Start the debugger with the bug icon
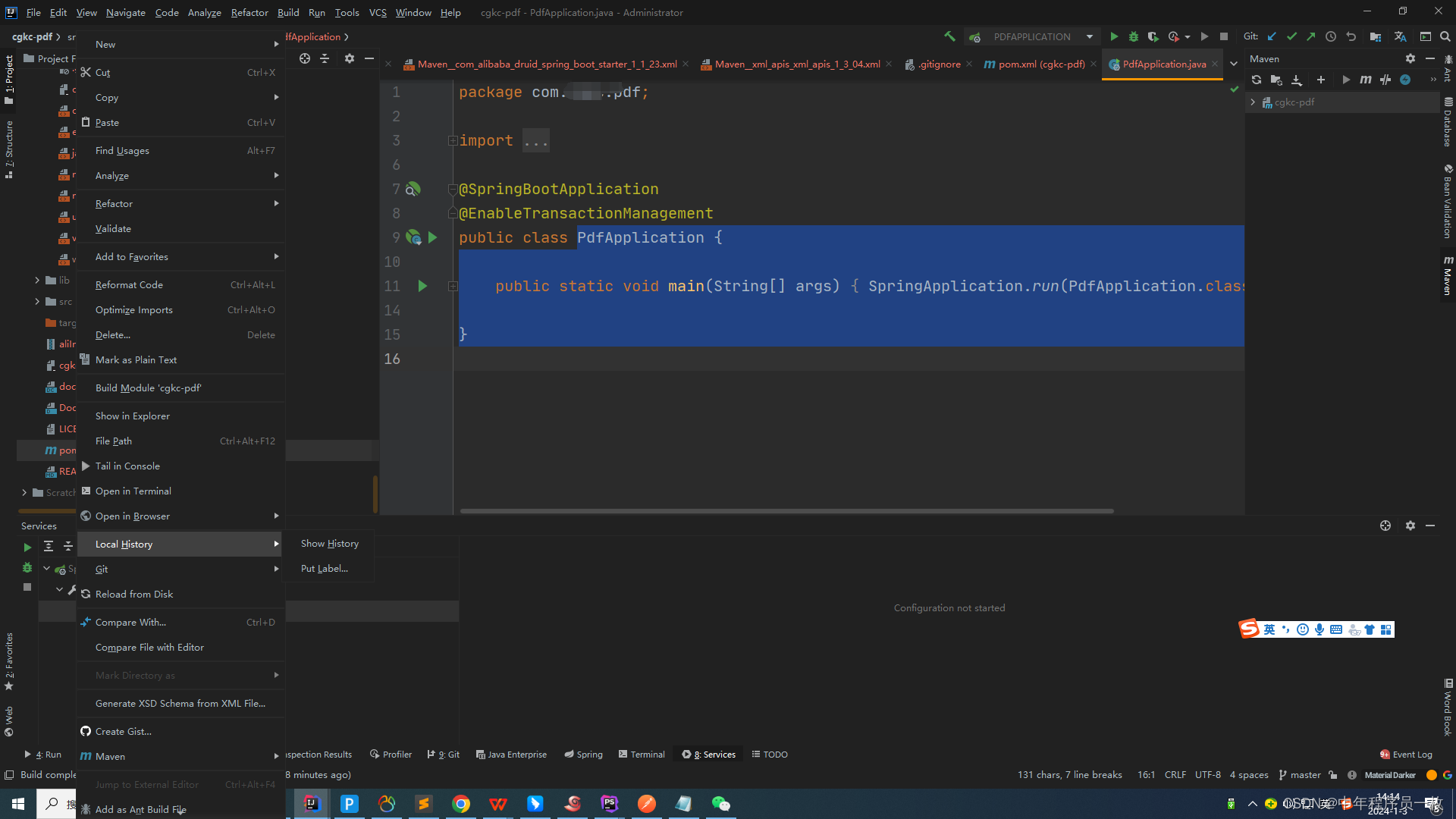Image resolution: width=1456 pixels, height=819 pixels. pyautogui.click(x=1134, y=36)
